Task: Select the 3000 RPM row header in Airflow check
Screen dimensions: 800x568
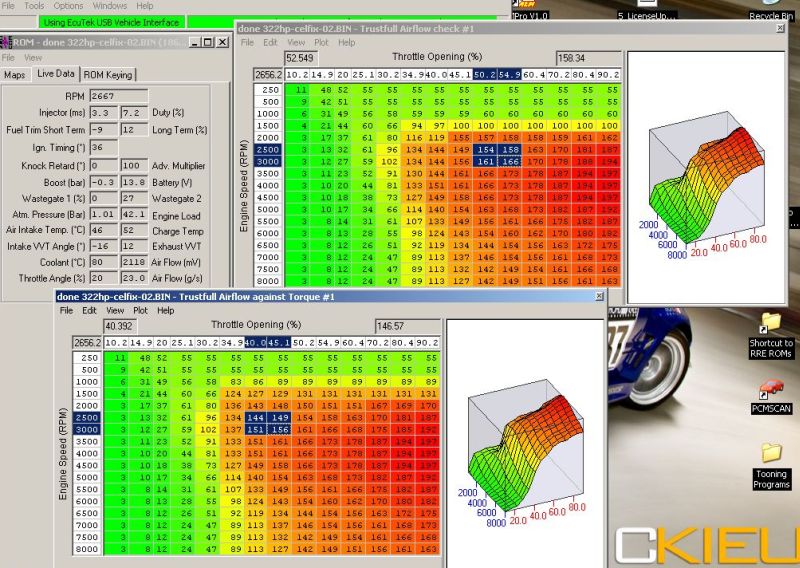Action: point(267,161)
